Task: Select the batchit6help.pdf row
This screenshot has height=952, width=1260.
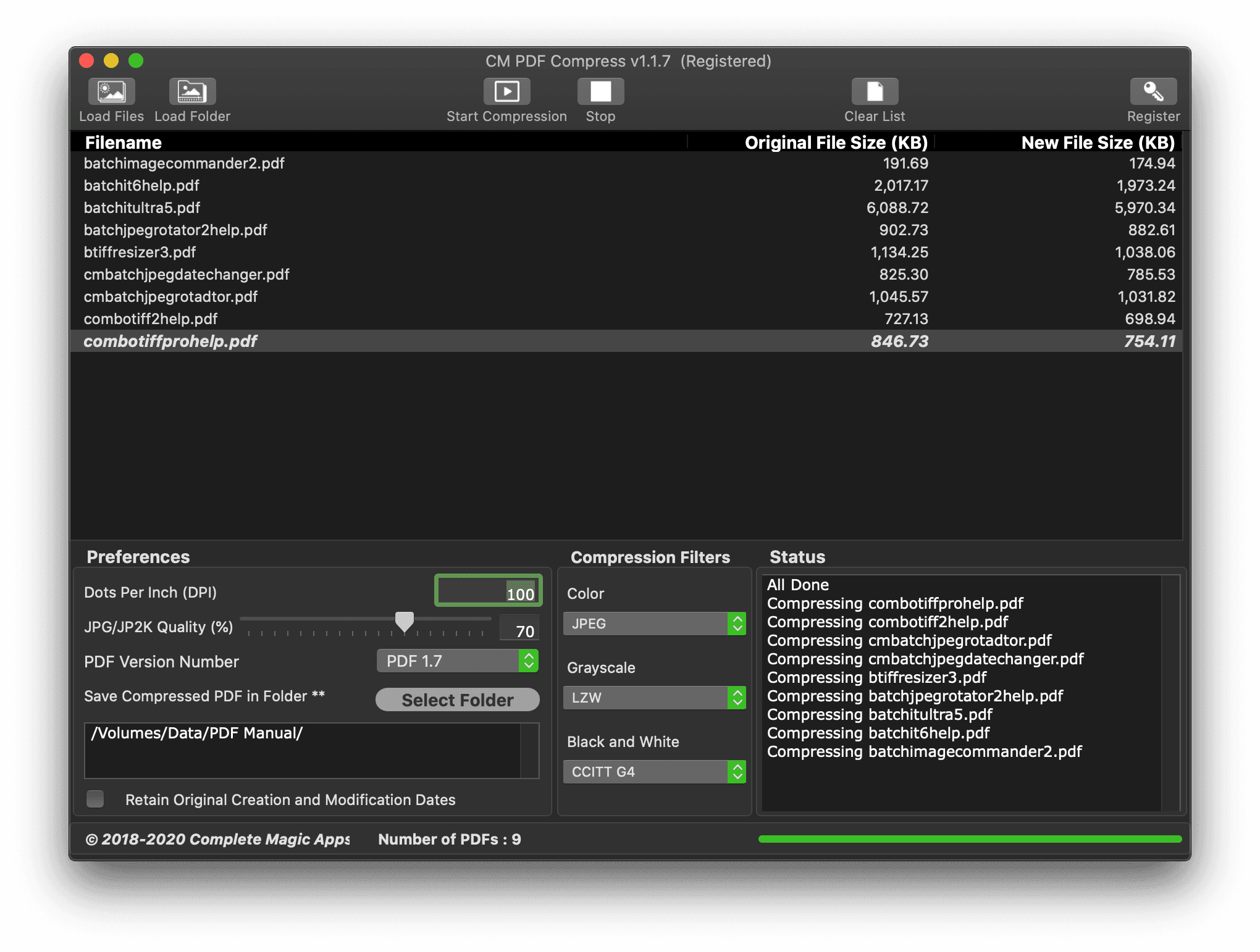Action: click(626, 185)
